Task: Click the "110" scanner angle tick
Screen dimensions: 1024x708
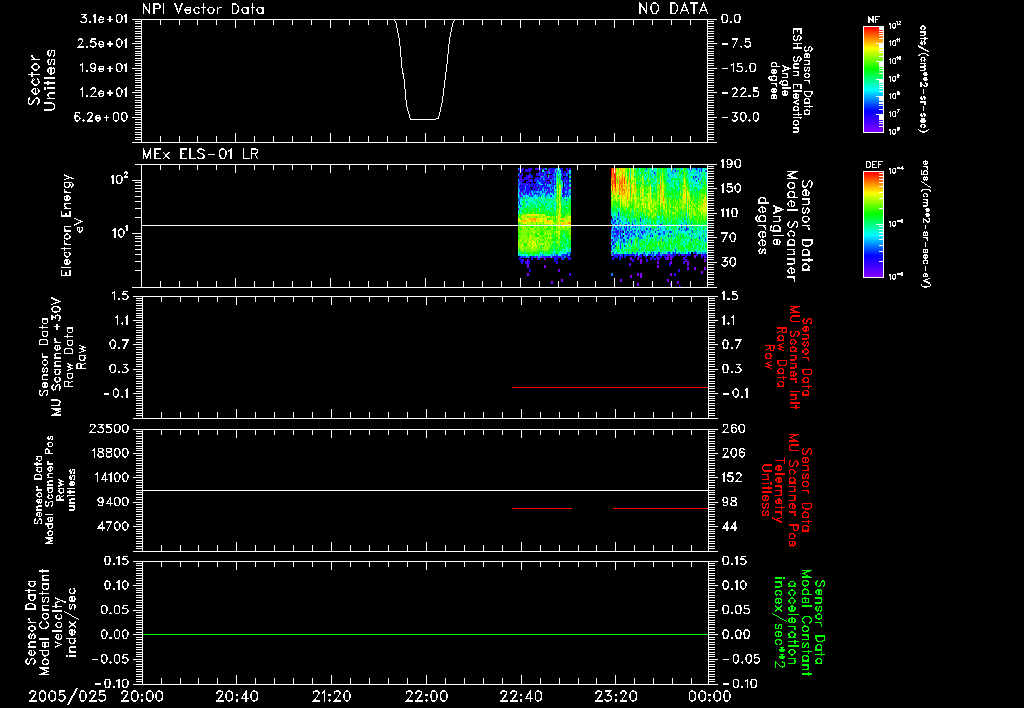Action: 731,213
